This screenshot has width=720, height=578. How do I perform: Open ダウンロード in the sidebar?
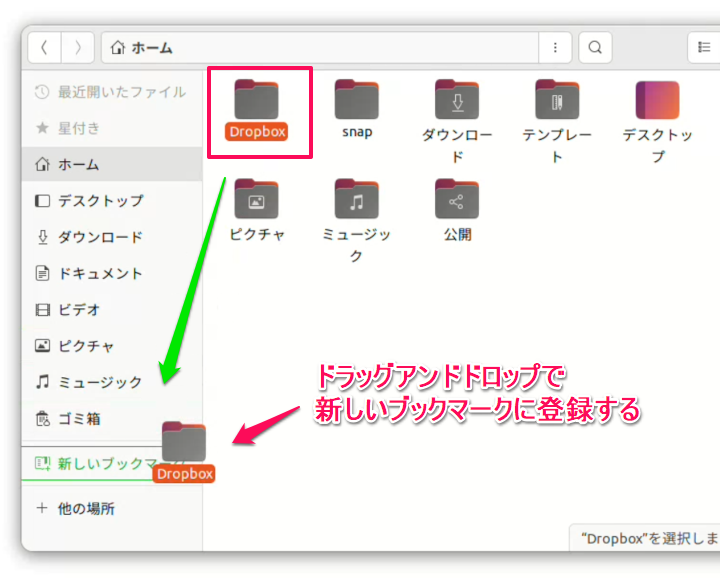(112, 237)
